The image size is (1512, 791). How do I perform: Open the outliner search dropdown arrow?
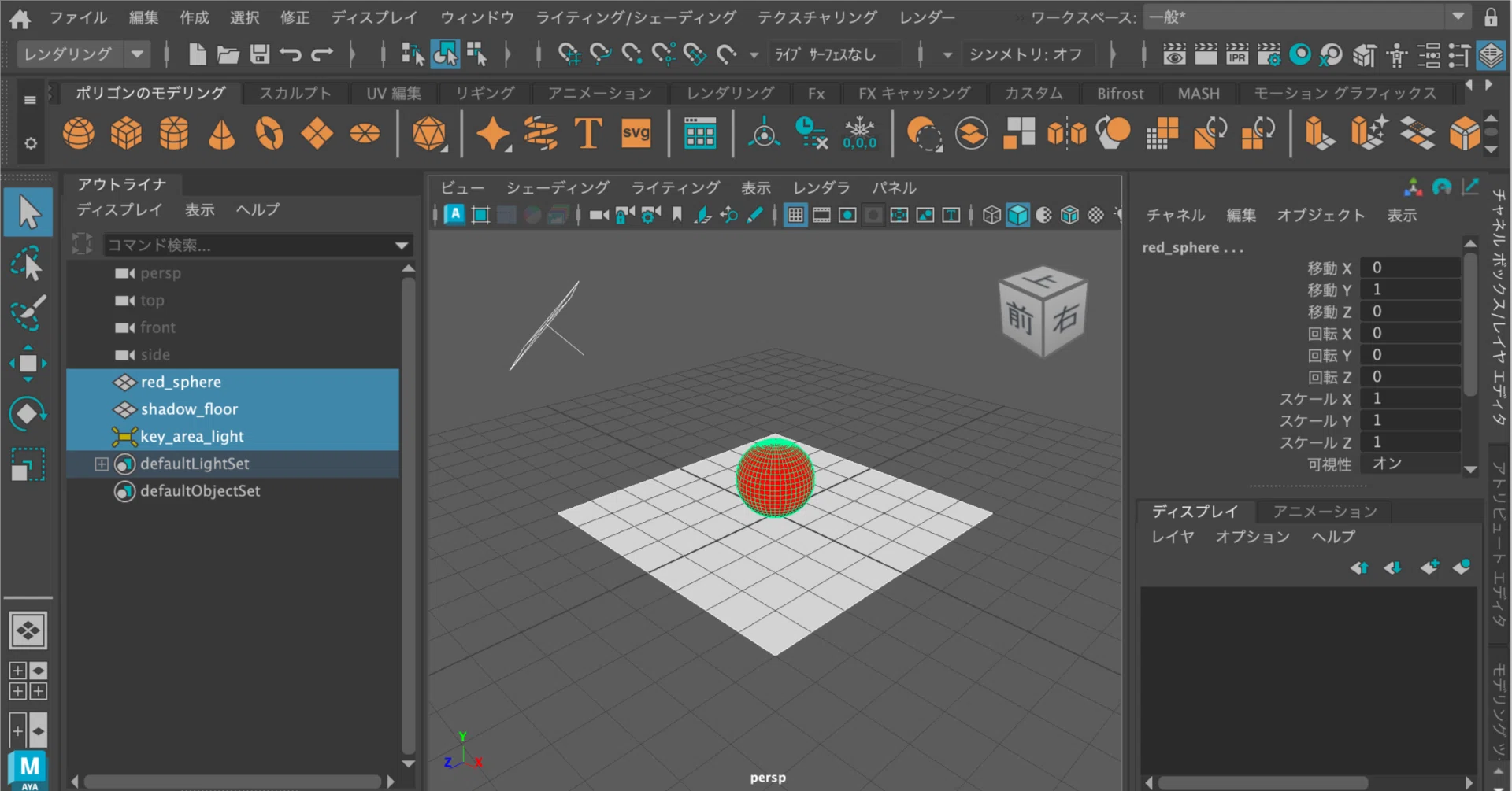(x=402, y=246)
